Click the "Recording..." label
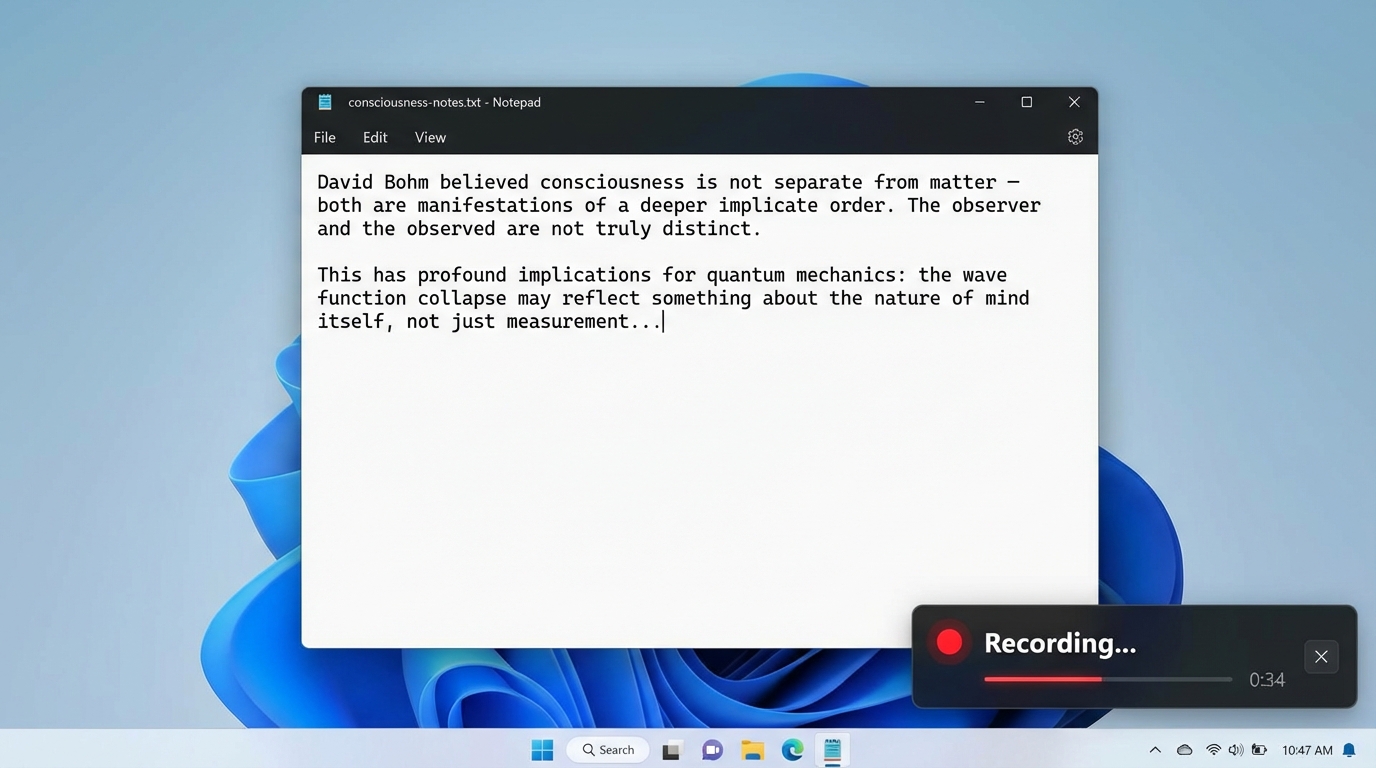The width and height of the screenshot is (1376, 768). pos(1060,643)
